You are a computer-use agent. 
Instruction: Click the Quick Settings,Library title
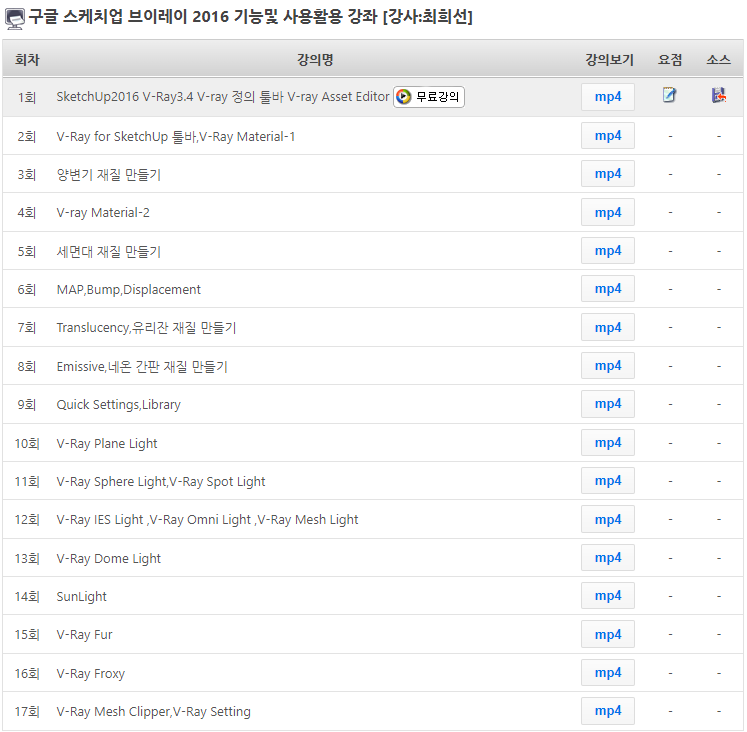[119, 405]
